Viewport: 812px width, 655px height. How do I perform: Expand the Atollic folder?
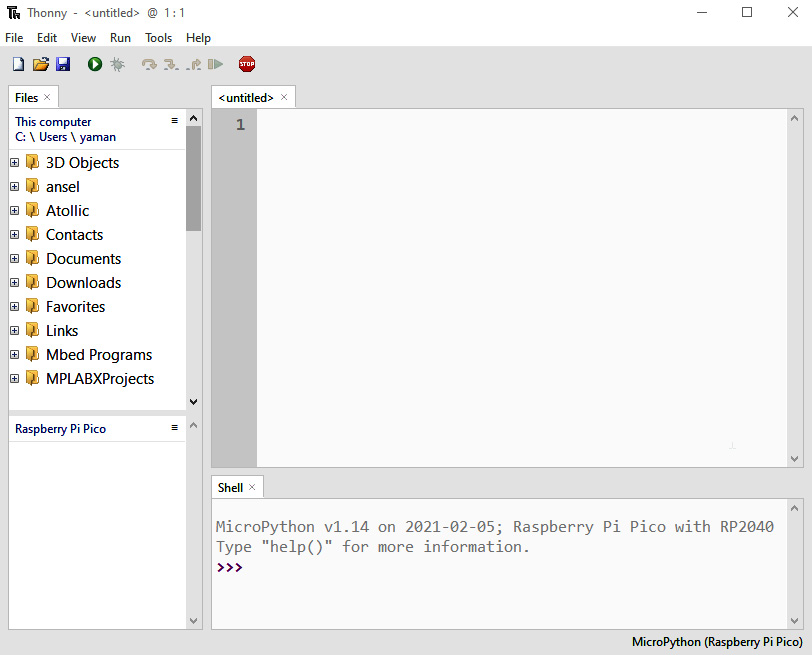14,211
